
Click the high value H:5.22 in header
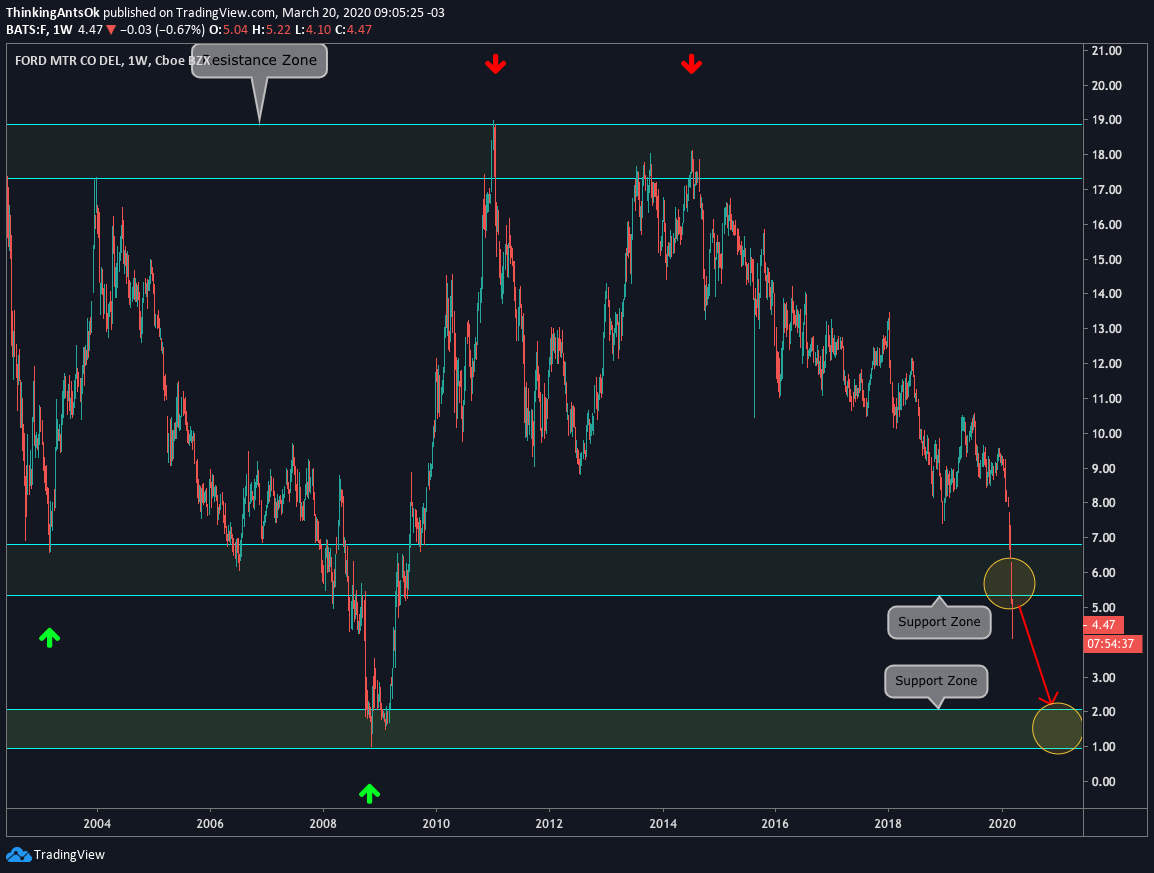click(271, 30)
